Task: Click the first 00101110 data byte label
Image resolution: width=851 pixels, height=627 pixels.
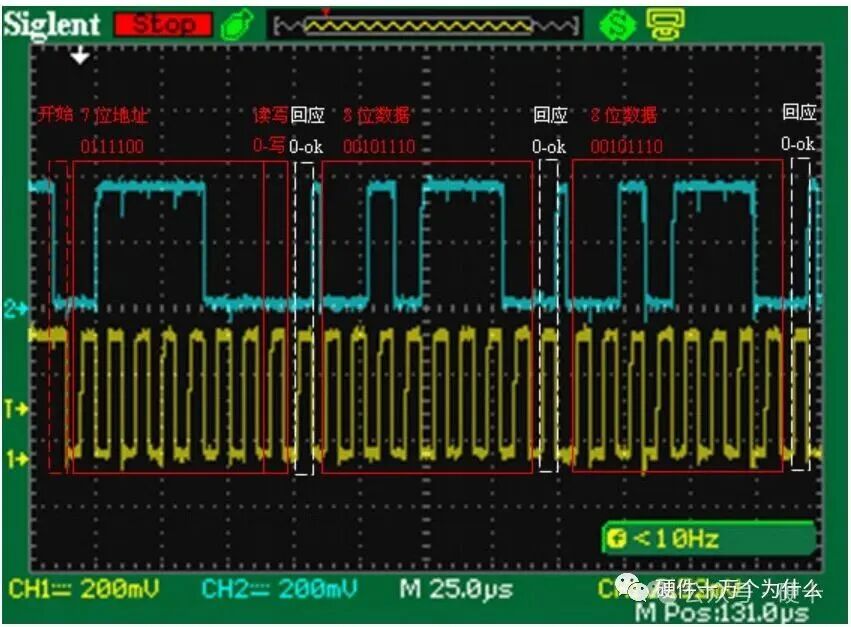Action: 379,147
